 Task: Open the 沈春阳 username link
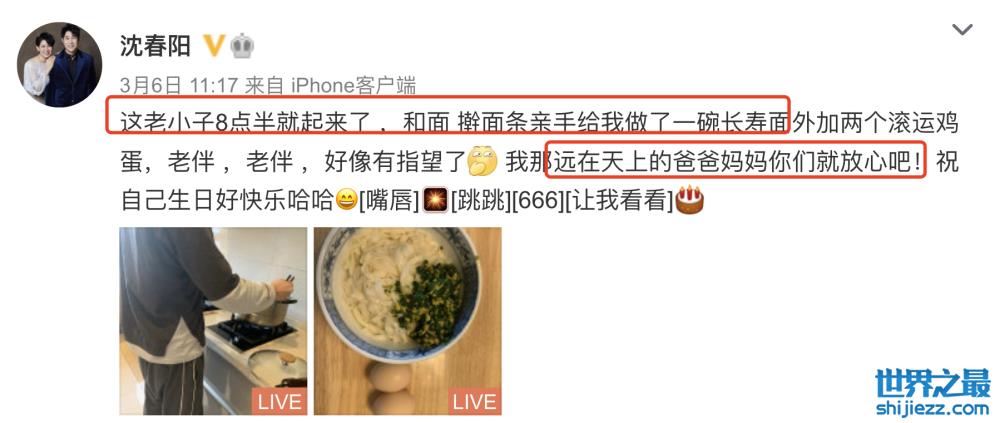pyautogui.click(x=156, y=45)
